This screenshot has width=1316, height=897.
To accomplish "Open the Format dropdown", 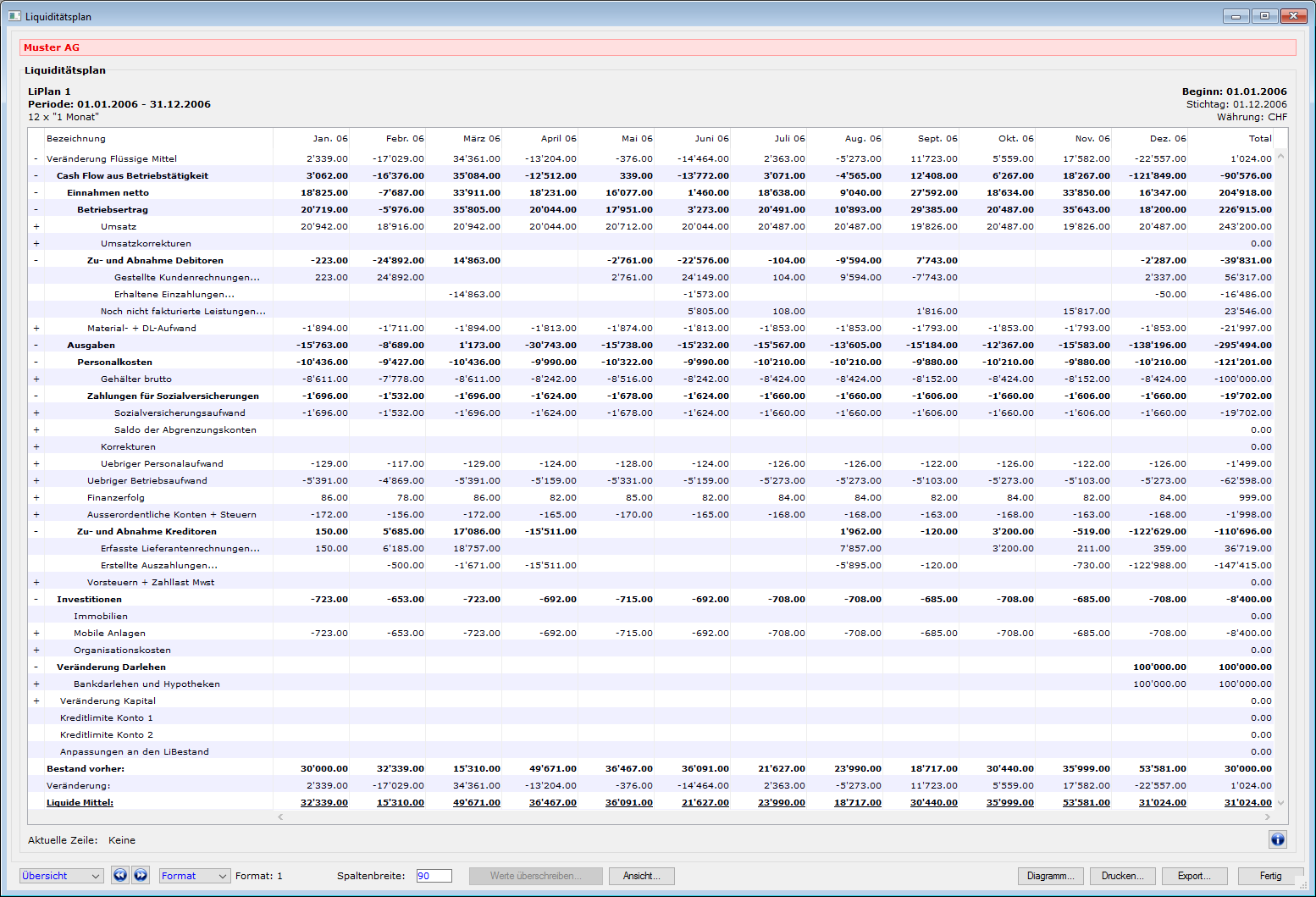I will coord(195,876).
